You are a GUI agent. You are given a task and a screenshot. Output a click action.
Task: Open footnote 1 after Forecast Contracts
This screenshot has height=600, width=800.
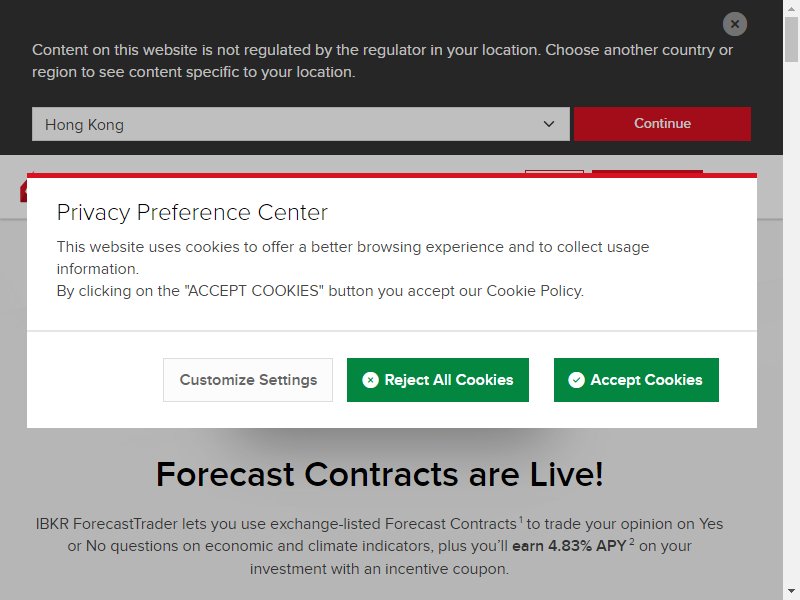pyautogui.click(x=521, y=519)
